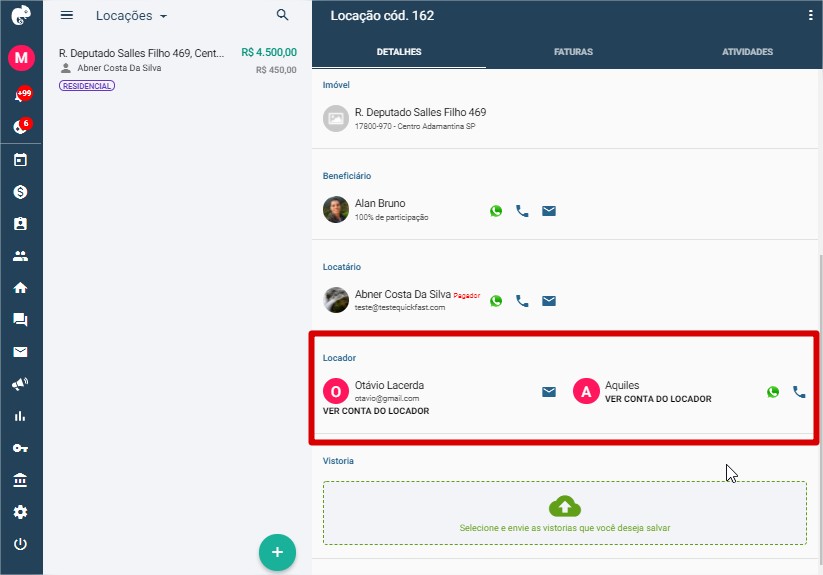
Task: Click Otávio Lacerda's O avatar
Action: 336,391
